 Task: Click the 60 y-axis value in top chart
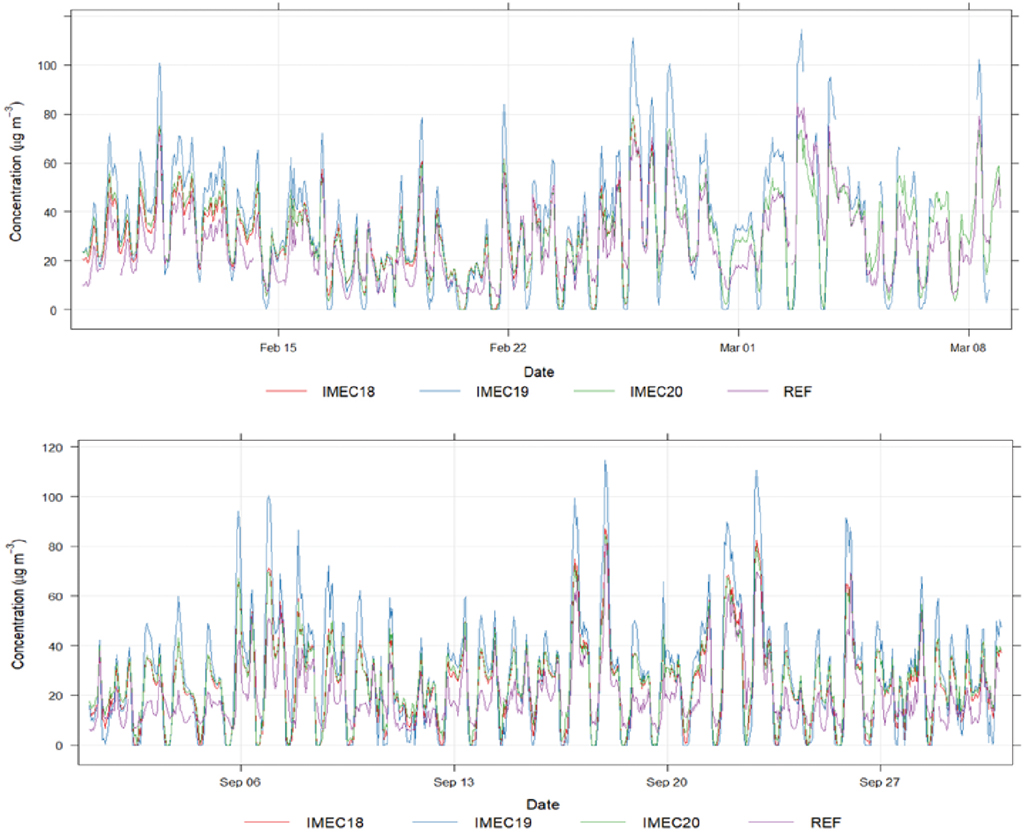(x=51, y=163)
